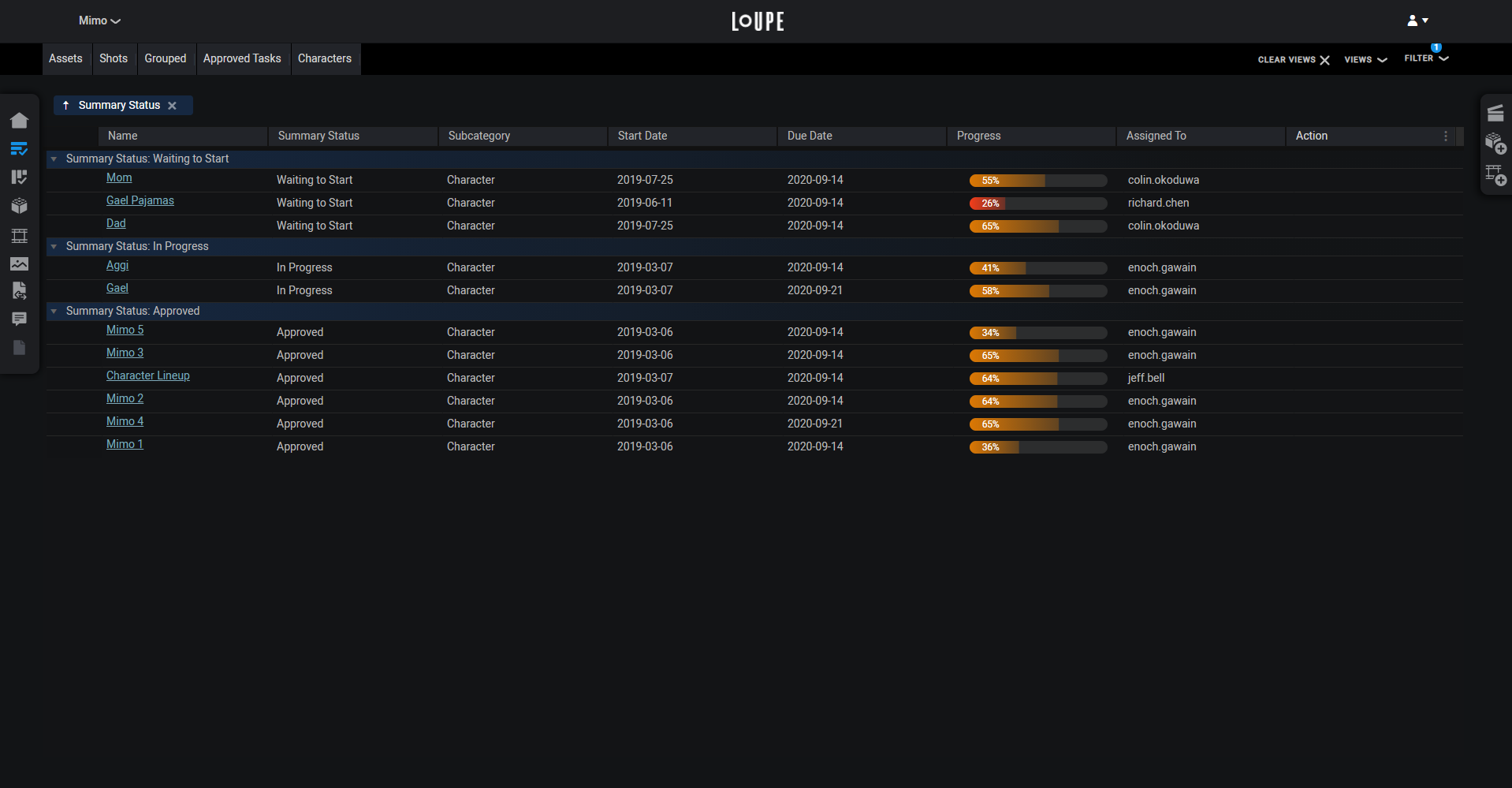Open the assets brick icon in sidebar
This screenshot has height=788, width=1512.
20,206
